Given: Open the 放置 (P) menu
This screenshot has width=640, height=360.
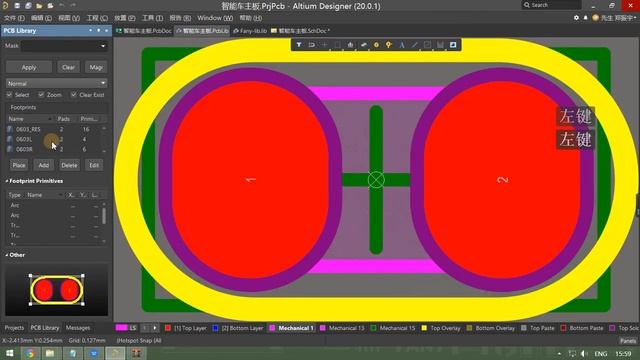Looking at the screenshot, I should click(x=124, y=18).
